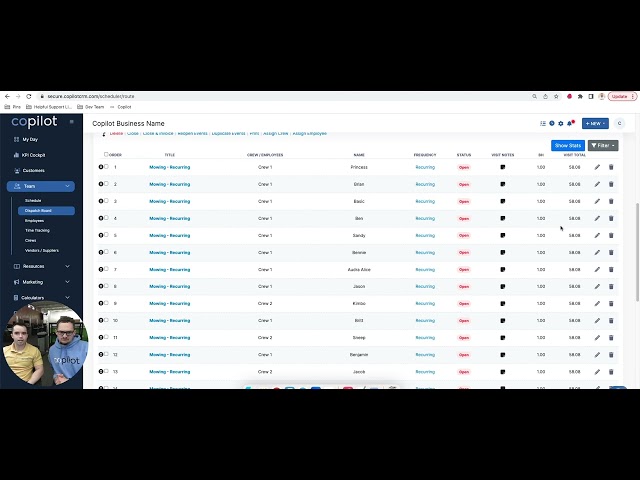640x480 pixels.
Task: Check the checkbox for order 1
Action: pyautogui.click(x=106, y=166)
